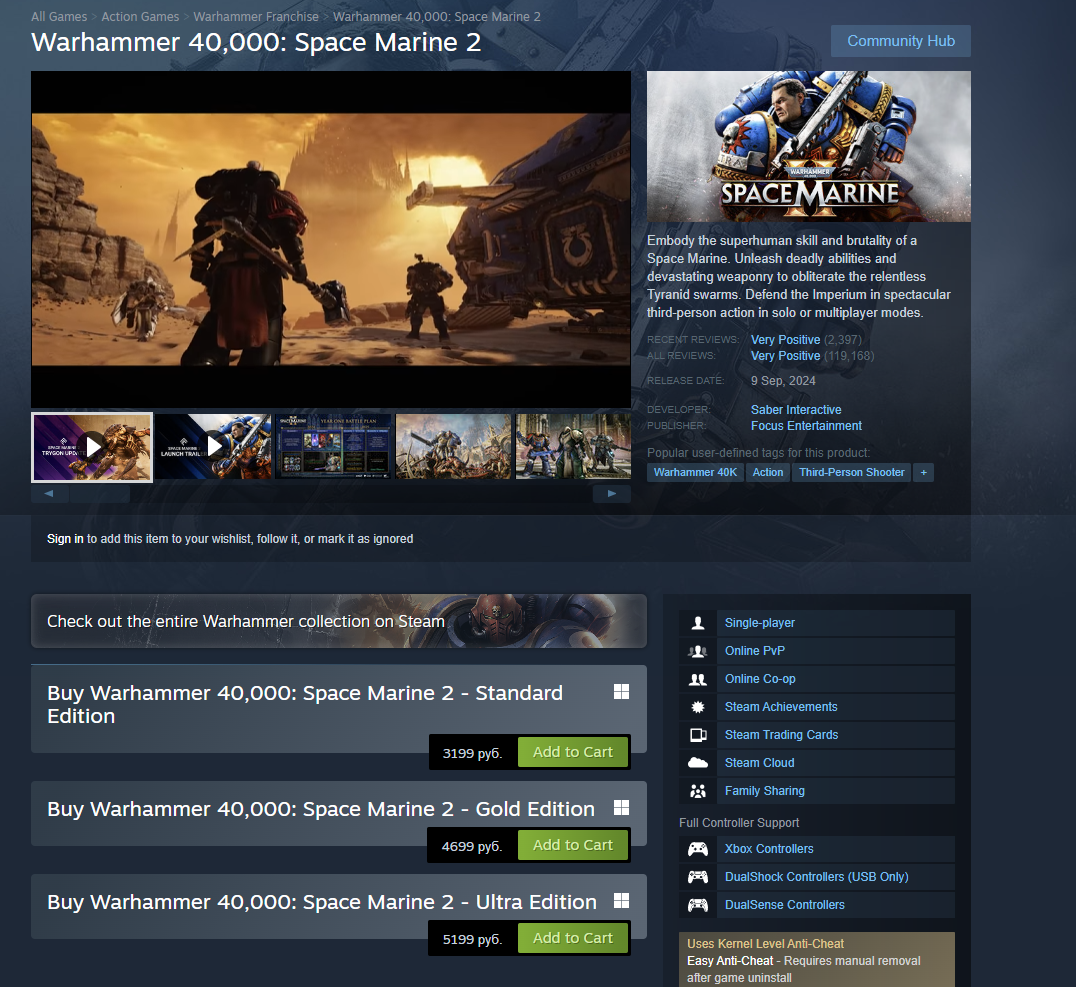Select the Warhammer 40K tag

coord(695,472)
